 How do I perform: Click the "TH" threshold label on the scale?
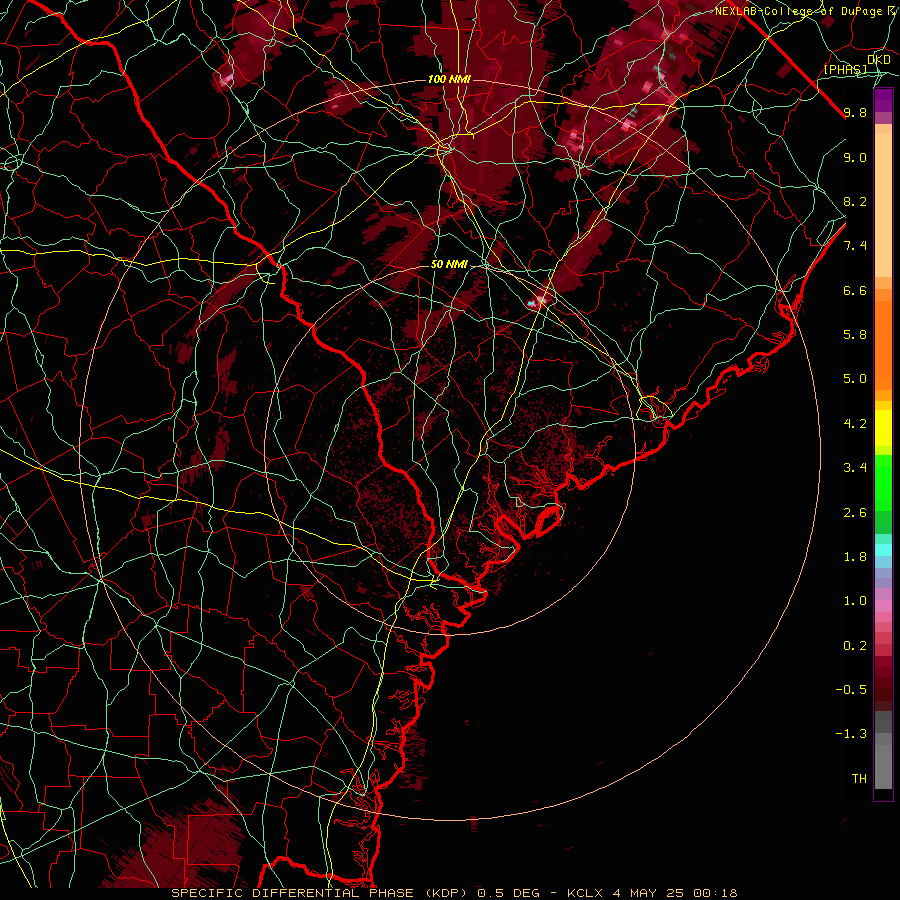point(859,779)
